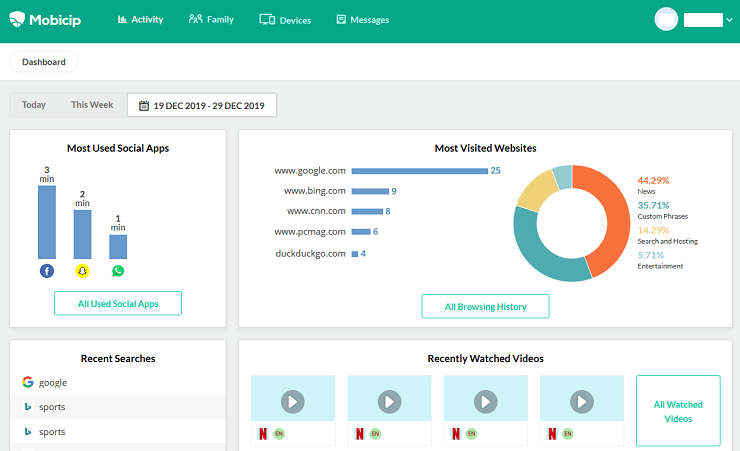Viewport: 740px width, 451px height.
Task: Click the Facebook app icon
Action: pyautogui.click(x=47, y=271)
